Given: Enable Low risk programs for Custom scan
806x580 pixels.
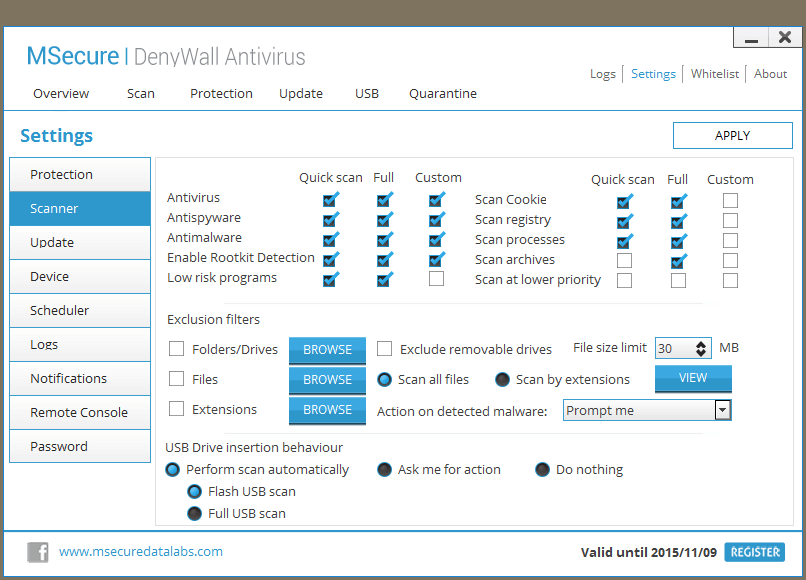Looking at the screenshot, I should (x=436, y=279).
